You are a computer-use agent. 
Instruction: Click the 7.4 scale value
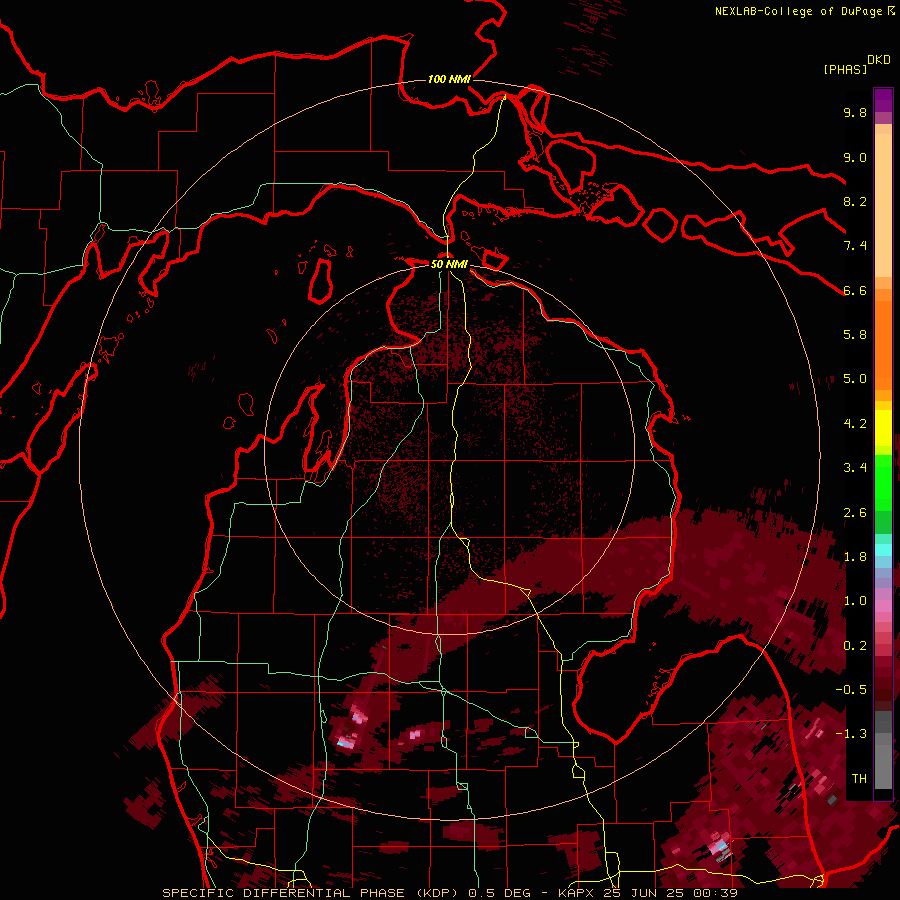(855, 246)
